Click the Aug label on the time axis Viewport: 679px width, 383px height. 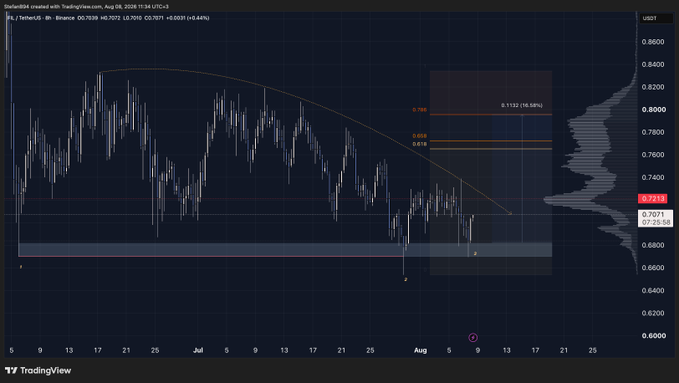420,350
